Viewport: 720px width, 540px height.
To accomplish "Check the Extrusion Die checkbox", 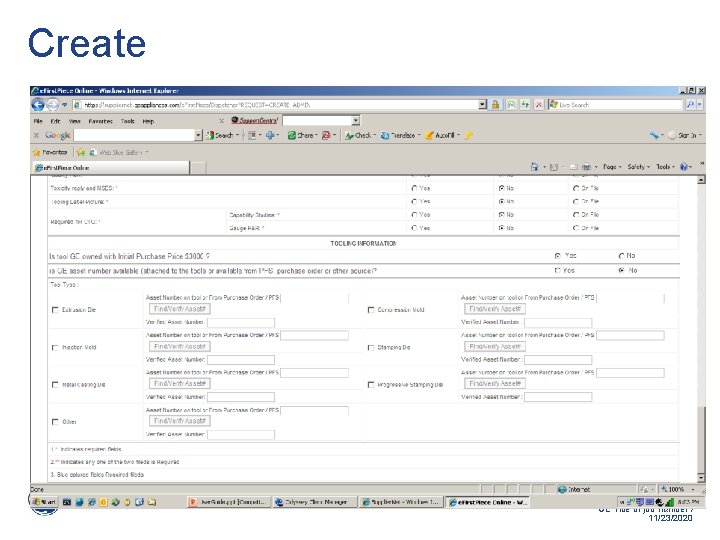I will (55, 310).
